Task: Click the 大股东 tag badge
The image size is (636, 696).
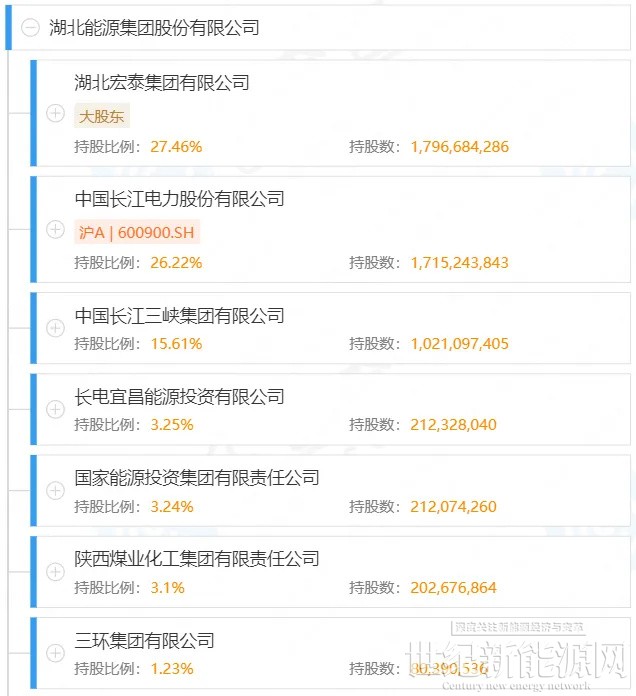Action: pyautogui.click(x=102, y=116)
